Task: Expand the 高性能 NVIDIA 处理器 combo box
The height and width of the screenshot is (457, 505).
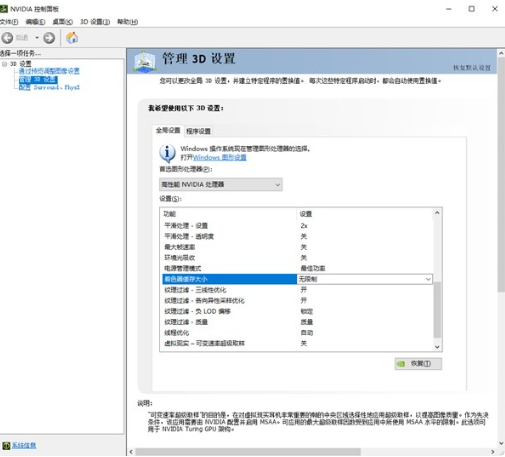Action: [221, 184]
